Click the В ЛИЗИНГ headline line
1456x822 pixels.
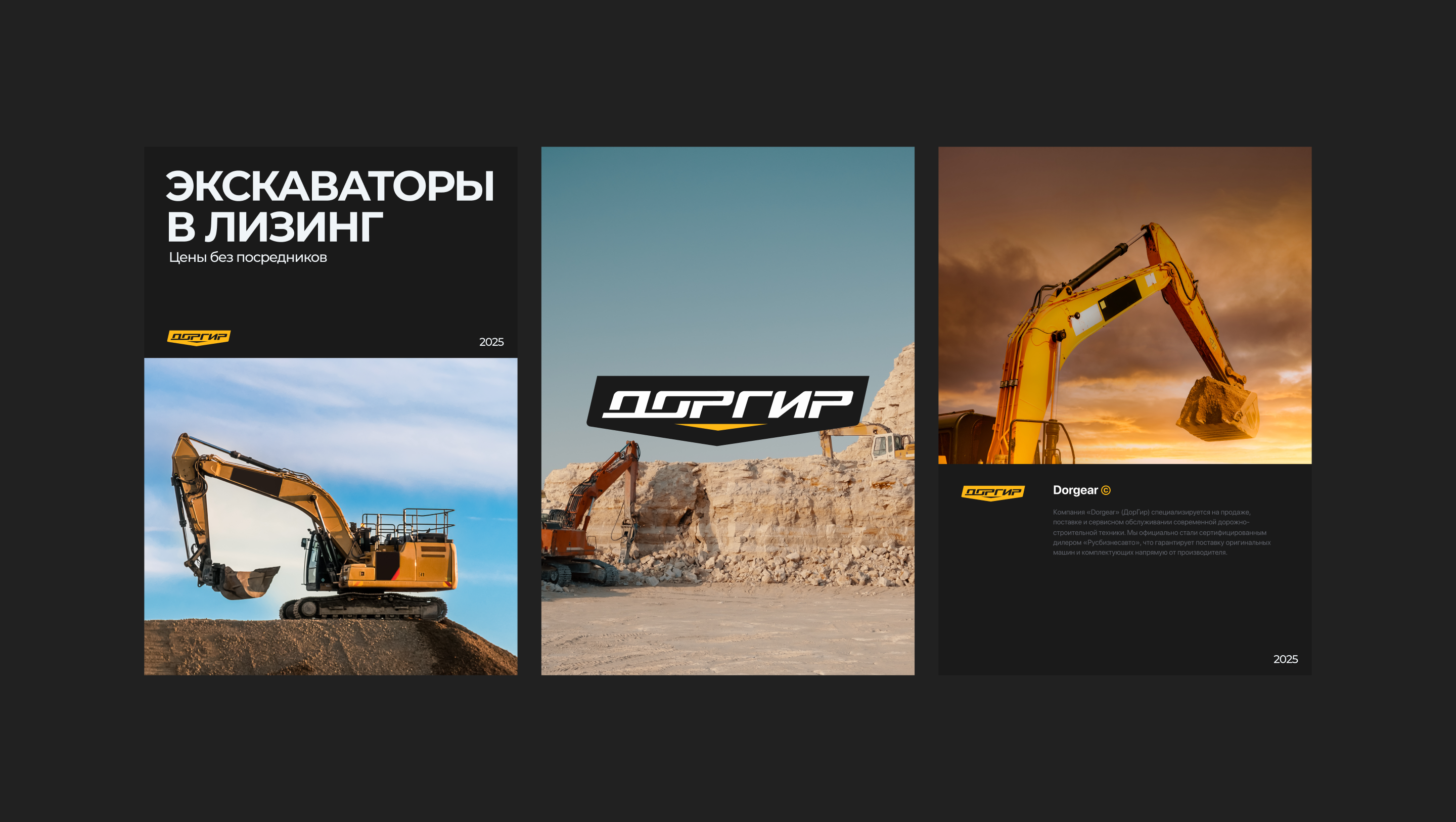click(275, 227)
